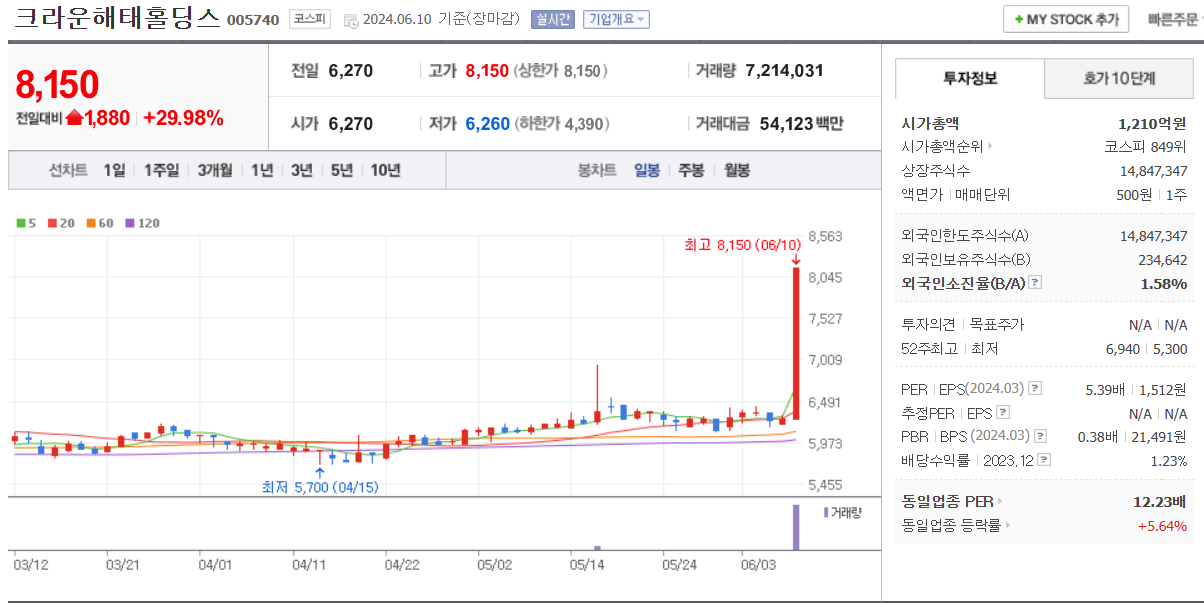Viewport: 1204px width, 604px height.
Task: Click the 실시간 badge button
Action: (553, 19)
